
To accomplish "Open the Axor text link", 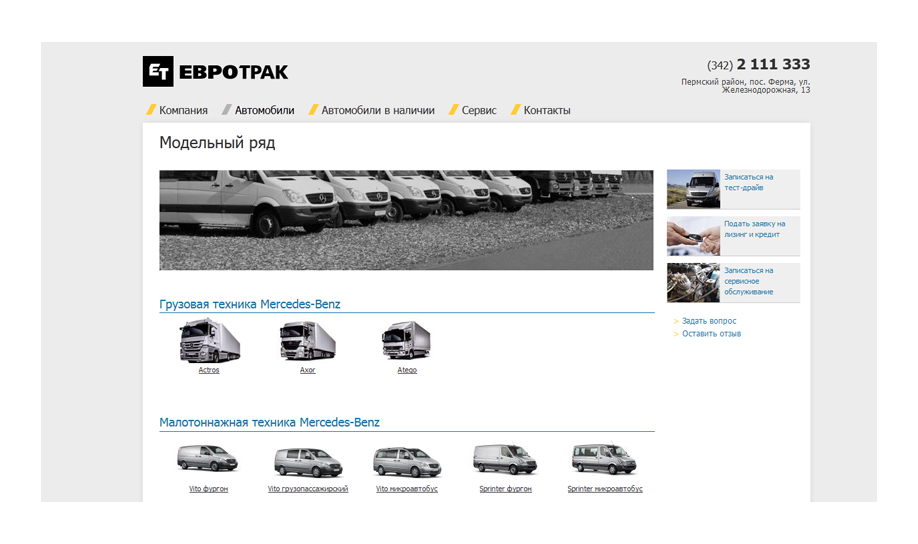I will coord(307,370).
